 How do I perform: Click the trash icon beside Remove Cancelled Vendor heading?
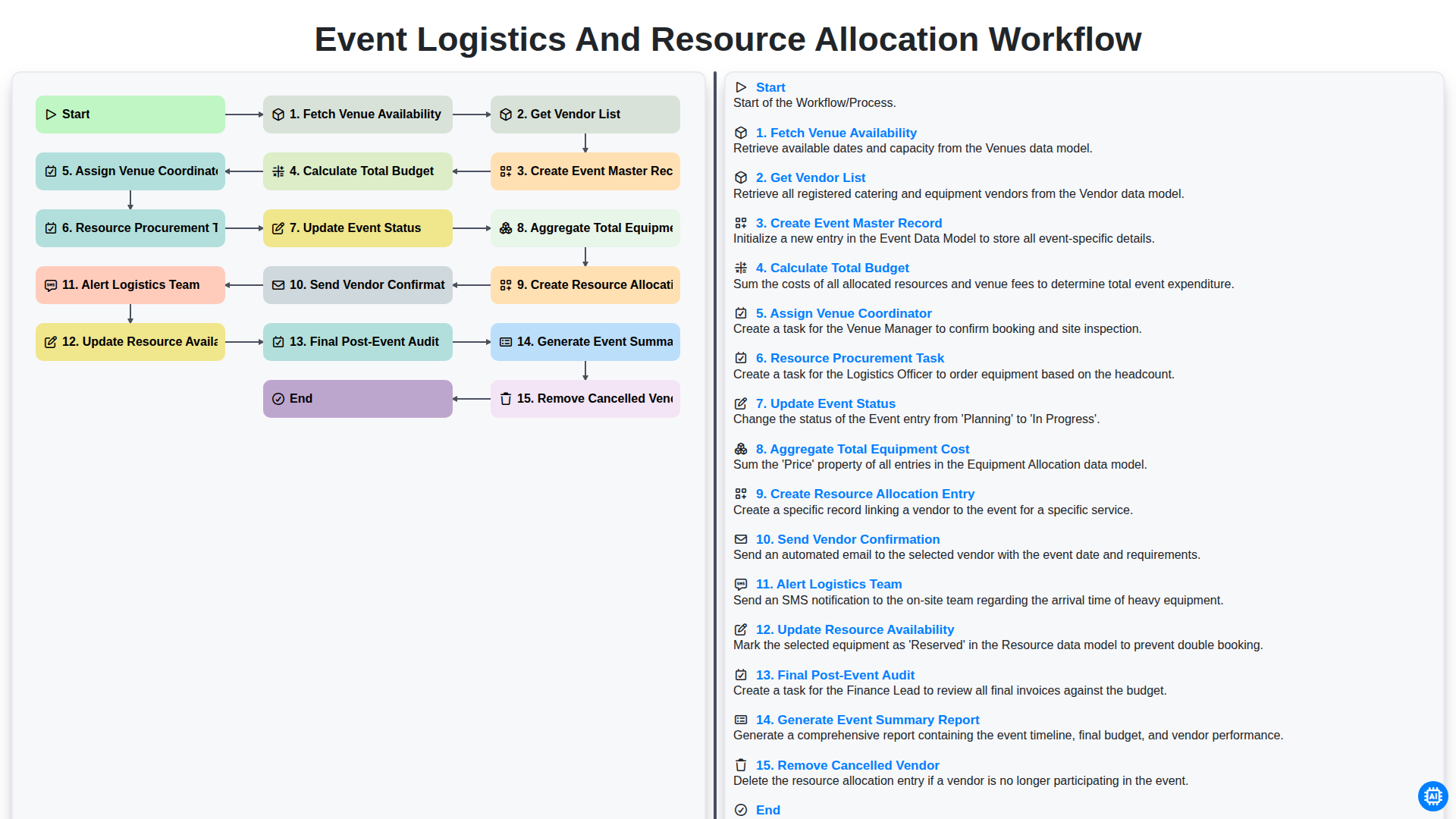pos(741,765)
